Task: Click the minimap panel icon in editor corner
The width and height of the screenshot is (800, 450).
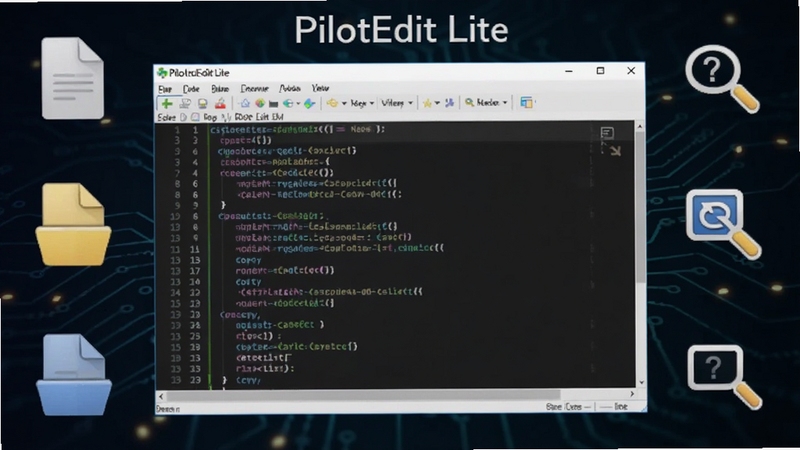Action: click(x=607, y=133)
